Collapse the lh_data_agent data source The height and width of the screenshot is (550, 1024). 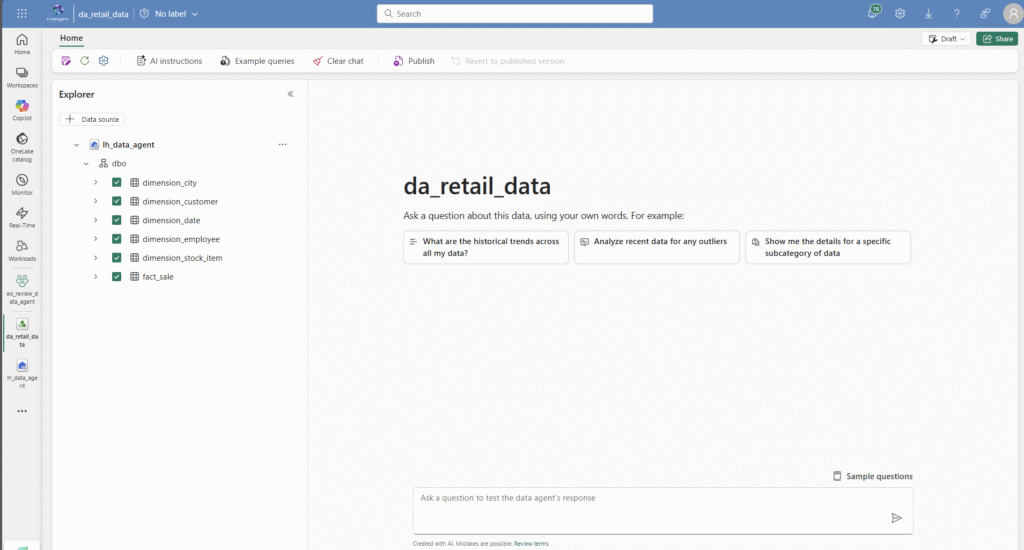tap(76, 145)
